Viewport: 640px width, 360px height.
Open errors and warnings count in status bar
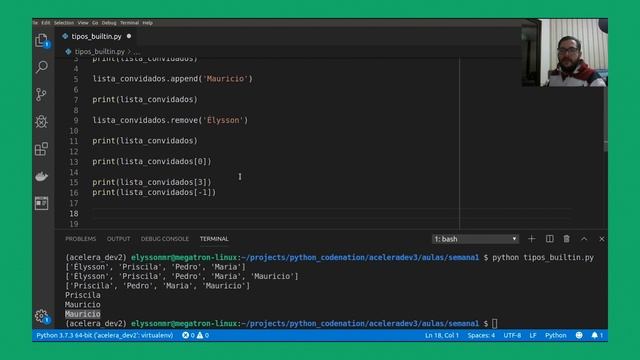point(196,335)
